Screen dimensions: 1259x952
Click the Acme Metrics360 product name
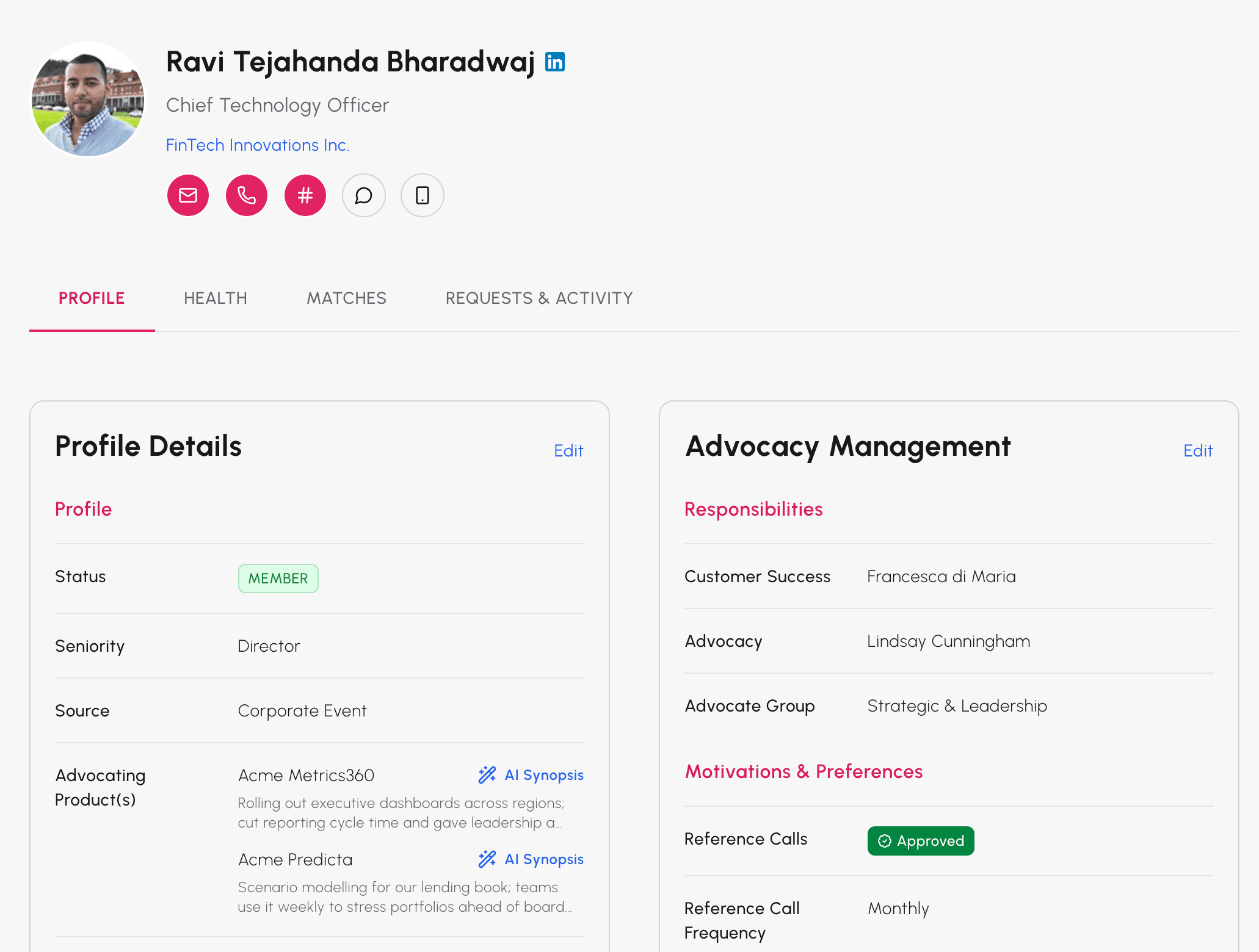pyautogui.click(x=306, y=775)
